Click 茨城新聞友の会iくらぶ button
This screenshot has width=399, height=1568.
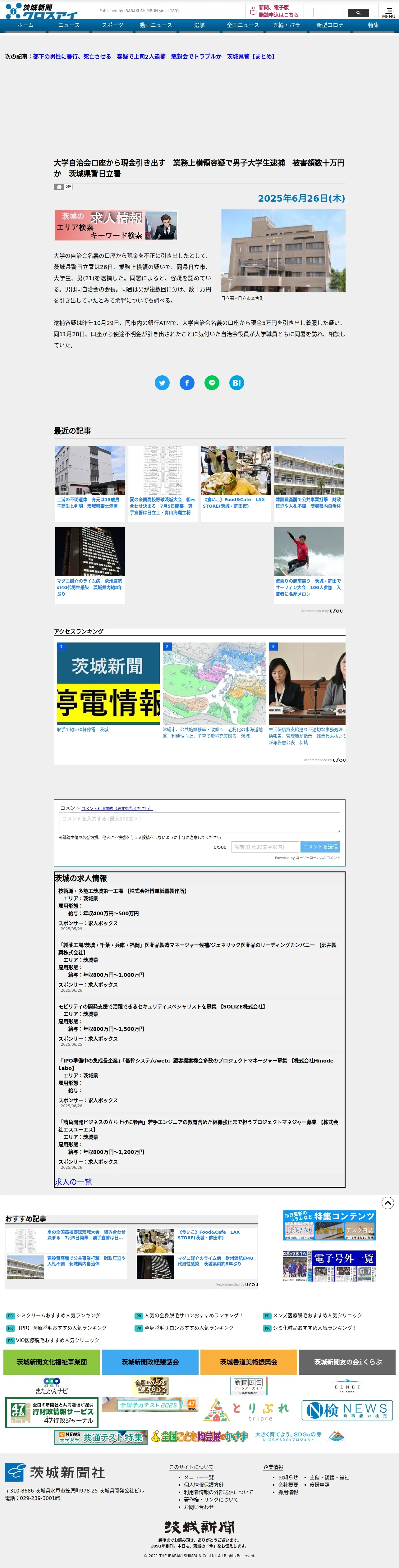[x=347, y=1362]
